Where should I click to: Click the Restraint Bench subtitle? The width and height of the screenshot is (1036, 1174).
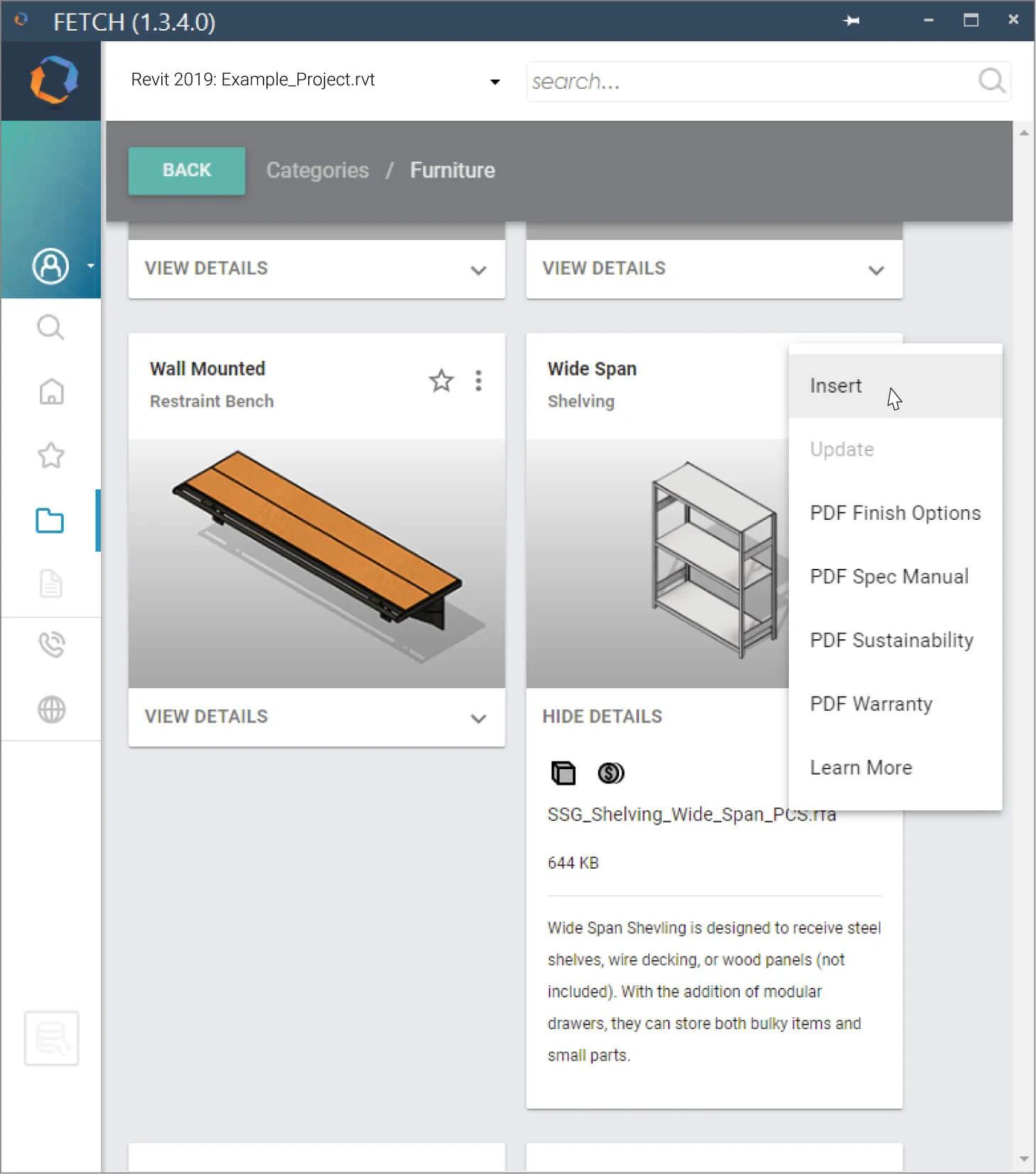[x=212, y=401]
